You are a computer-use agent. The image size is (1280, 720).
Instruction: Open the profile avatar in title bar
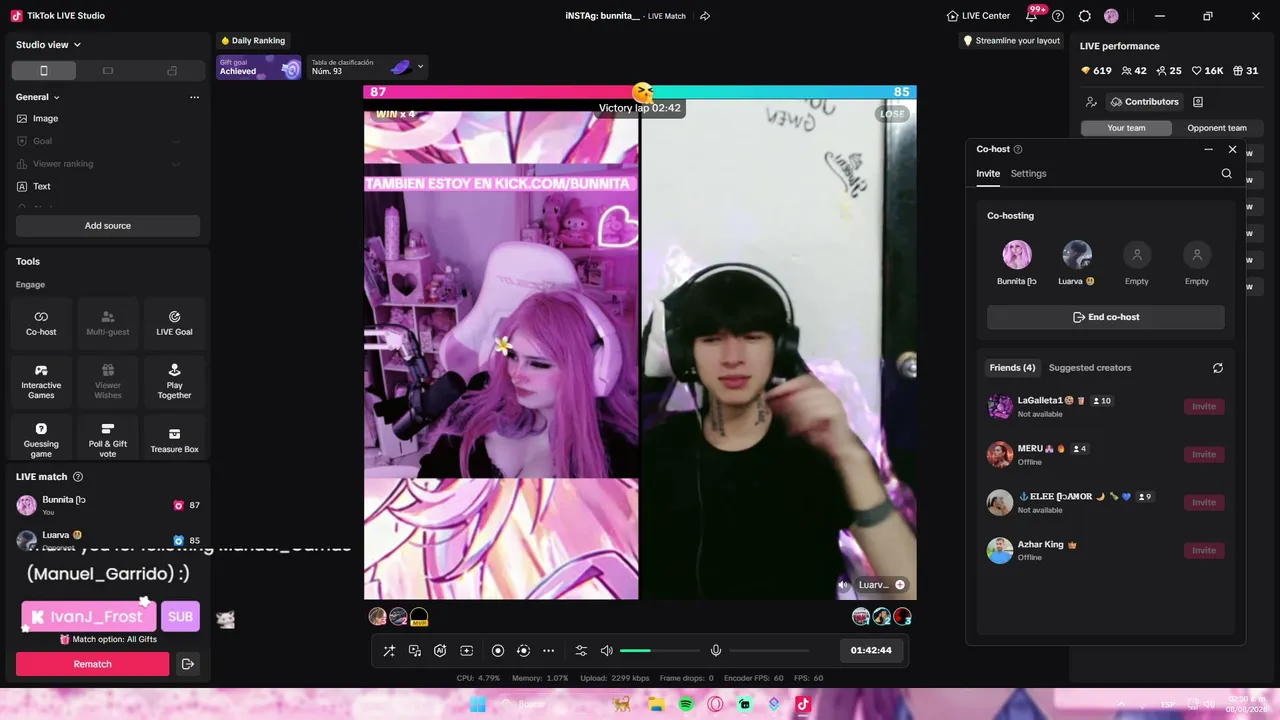point(1111,16)
